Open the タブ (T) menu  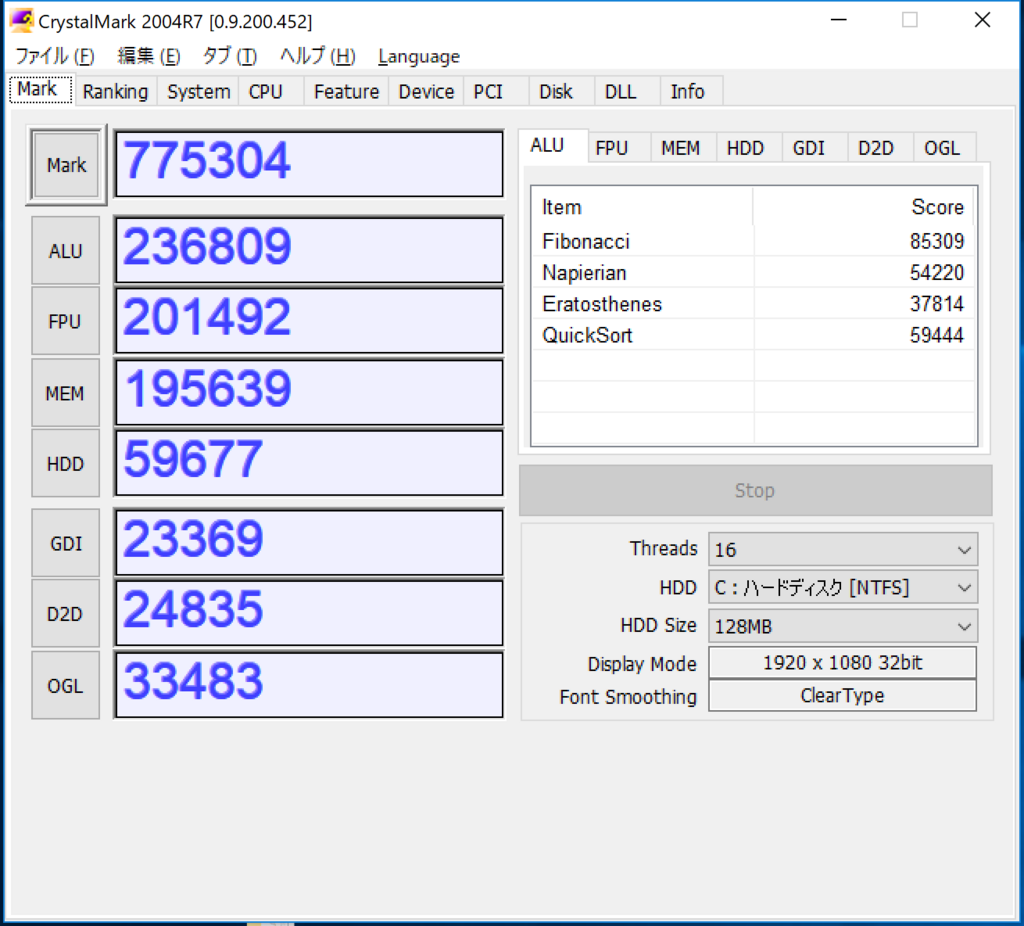[229, 56]
